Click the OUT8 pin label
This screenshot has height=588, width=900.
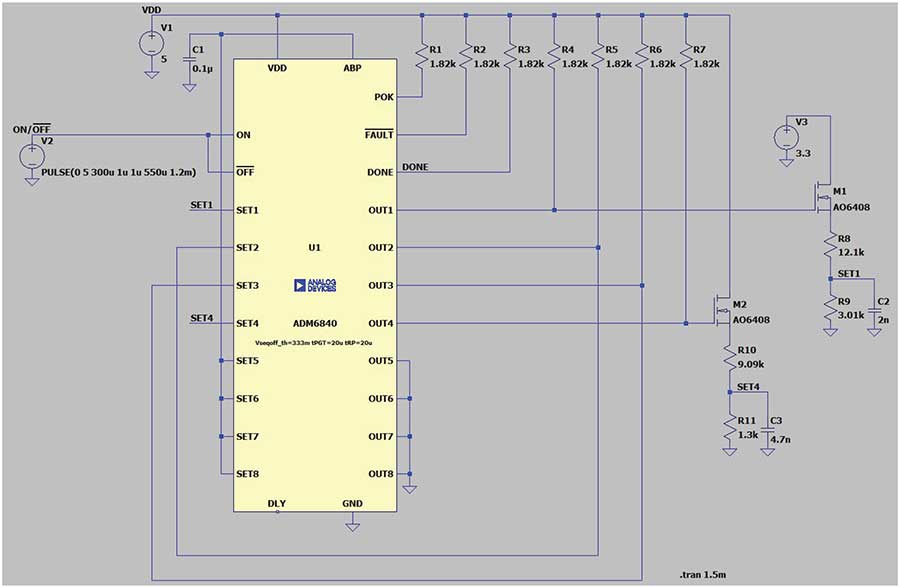click(381, 474)
